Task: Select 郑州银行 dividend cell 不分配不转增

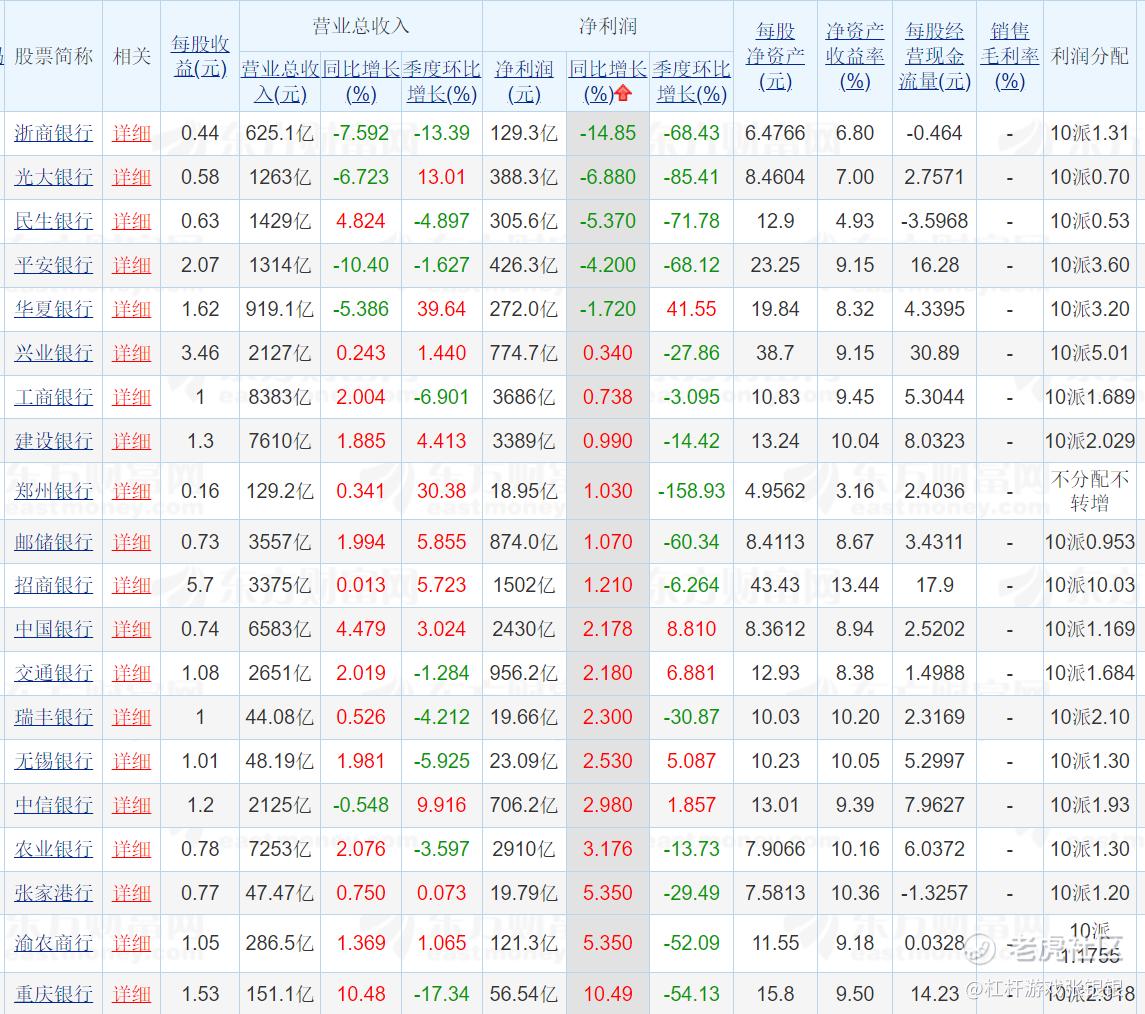Action: tap(1090, 491)
